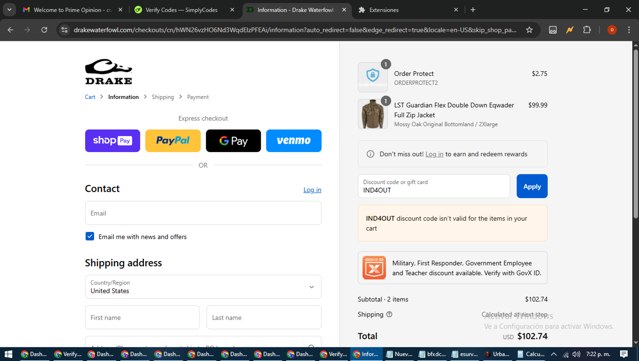Choose PayPal express checkout
The image size is (639, 361).
click(173, 141)
